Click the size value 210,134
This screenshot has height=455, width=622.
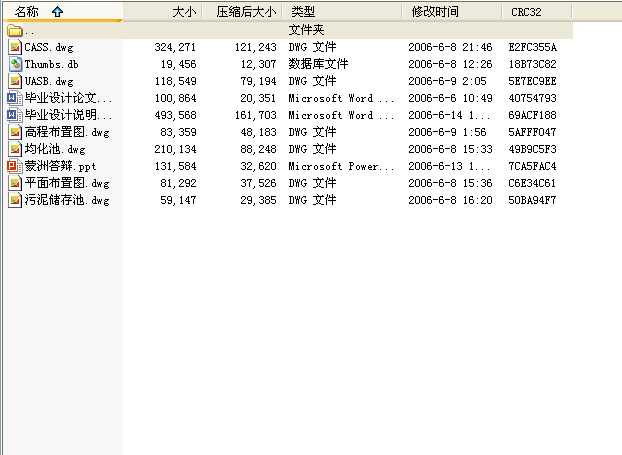click(x=175, y=150)
